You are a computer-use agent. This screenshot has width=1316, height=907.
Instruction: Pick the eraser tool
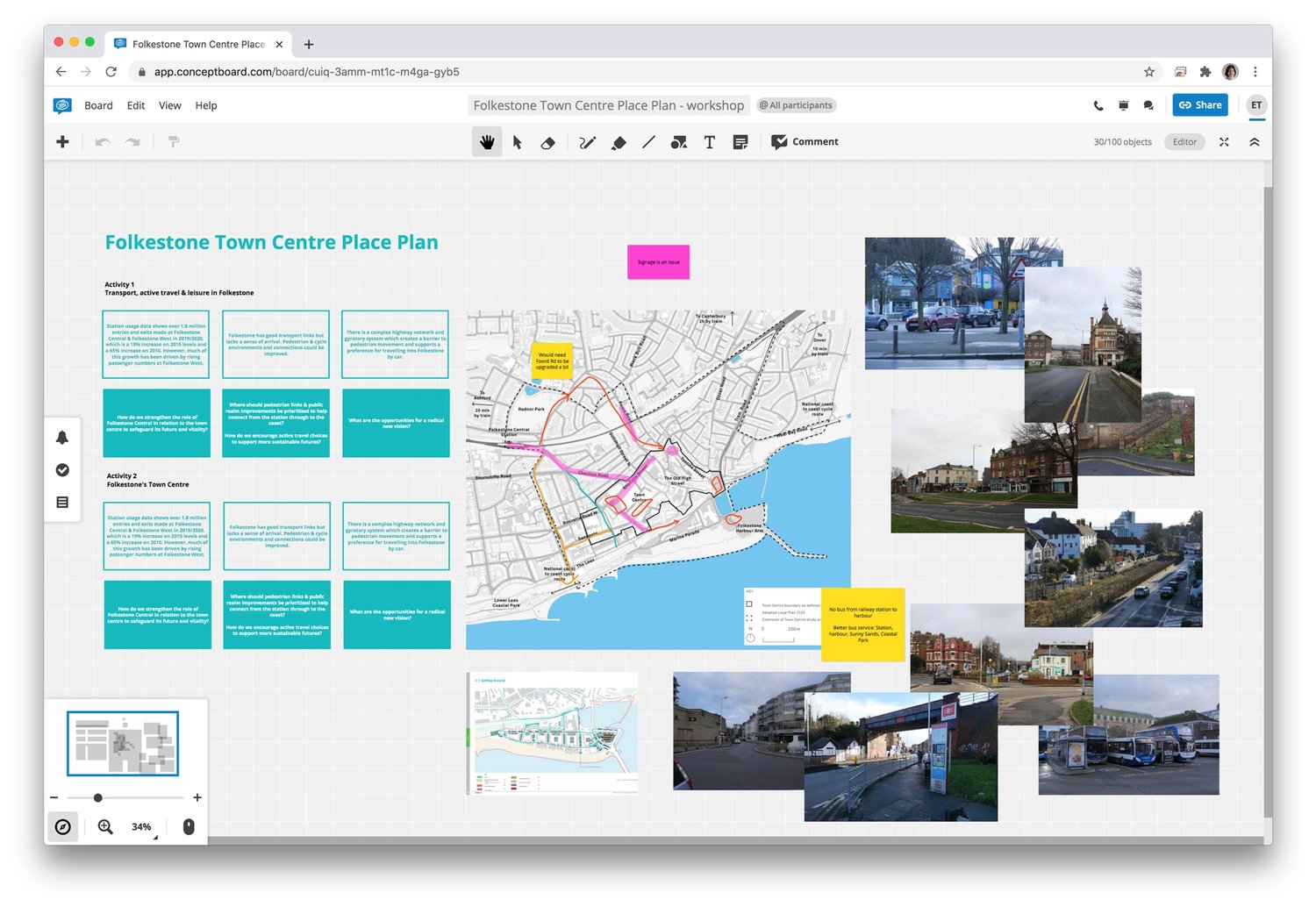coord(548,142)
